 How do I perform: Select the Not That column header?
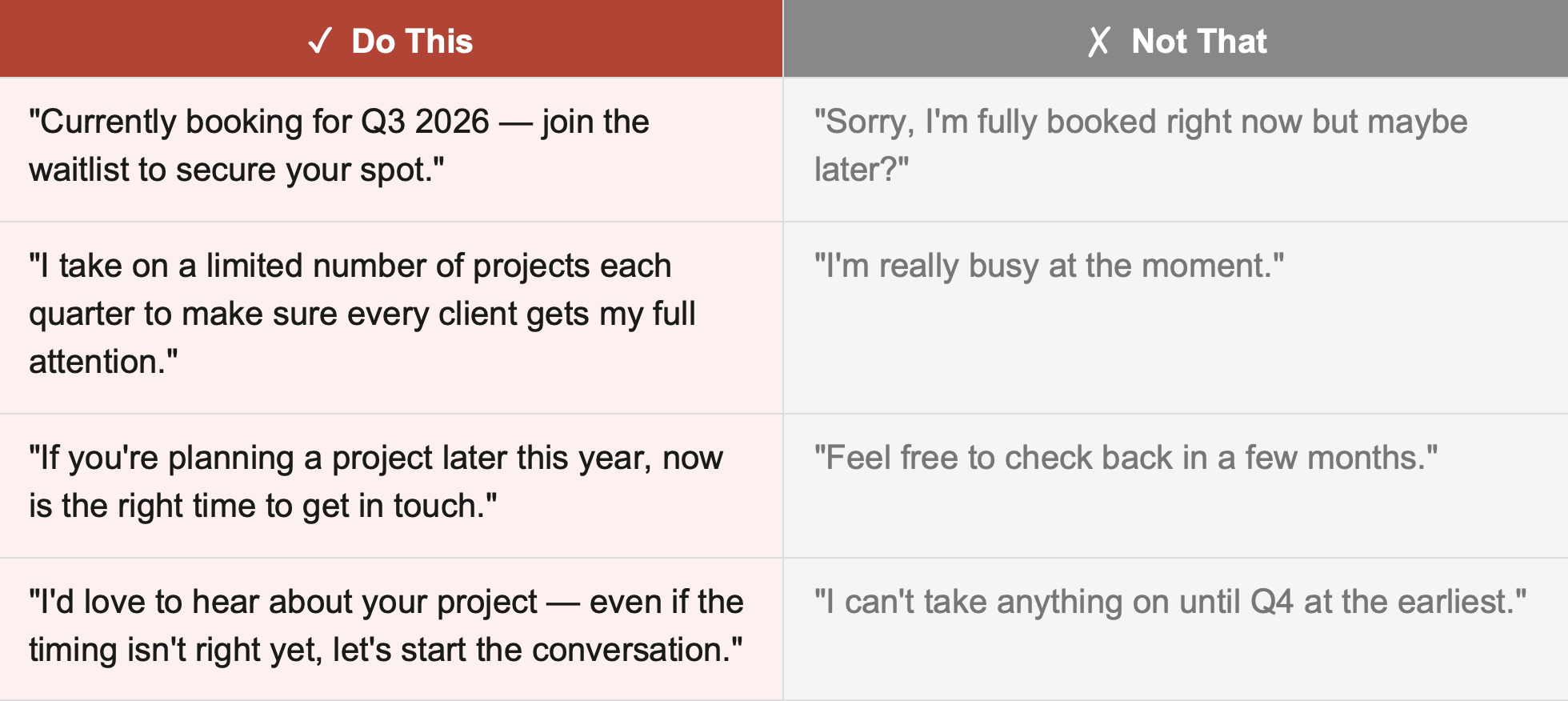(1176, 38)
